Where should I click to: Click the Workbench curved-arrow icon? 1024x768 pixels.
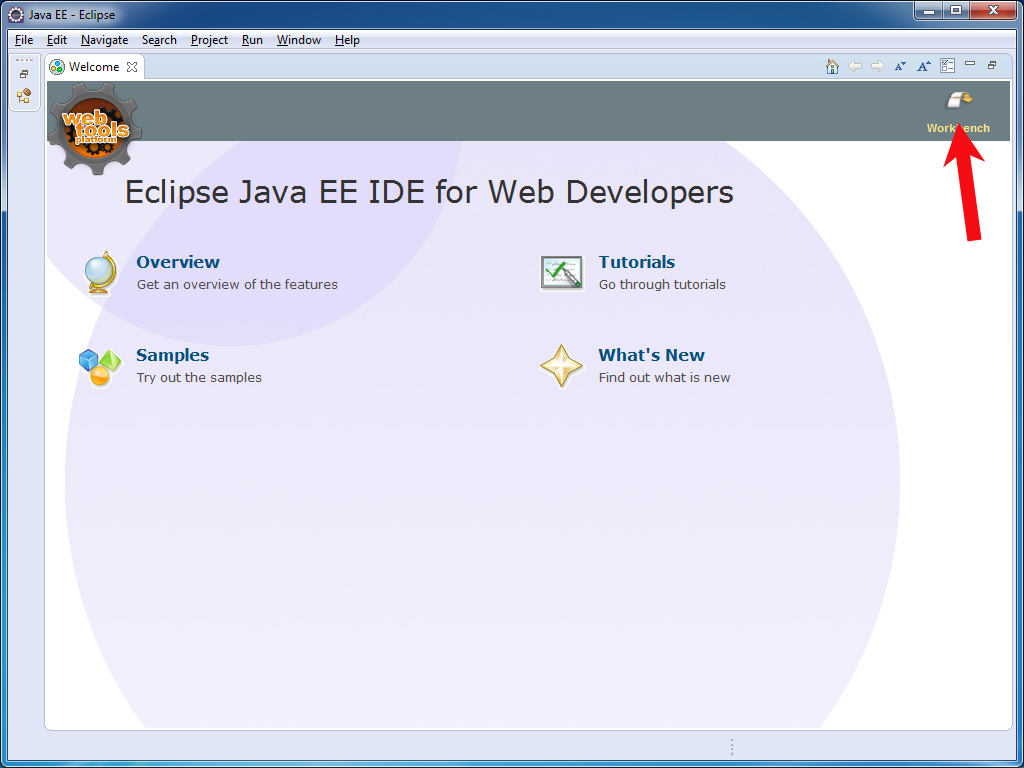(x=960, y=101)
